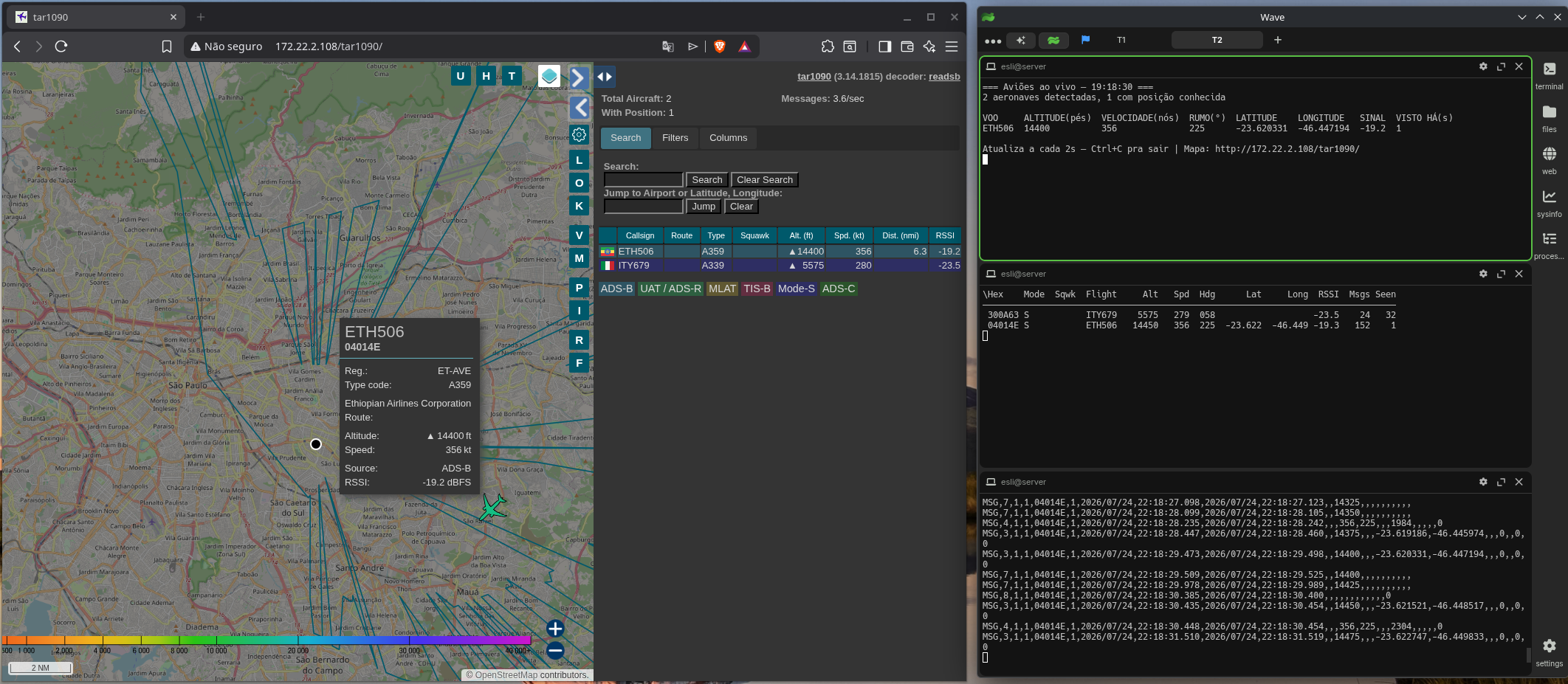The width and height of the screenshot is (1568, 684).
Task: Open tar1090 map settings gear
Action: click(x=580, y=134)
